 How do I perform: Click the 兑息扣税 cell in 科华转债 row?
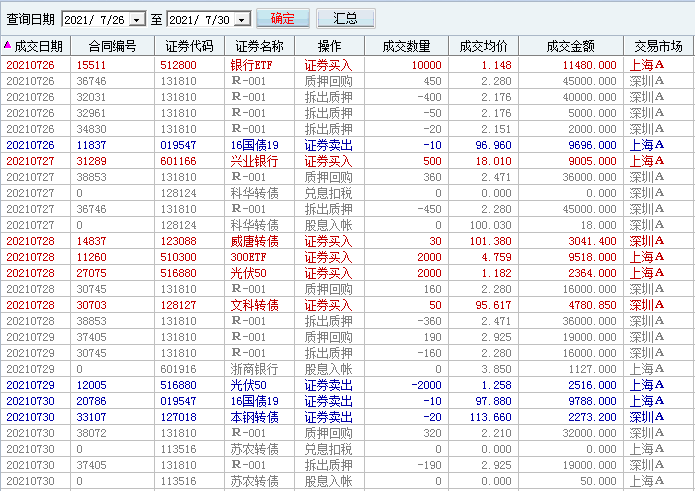point(328,193)
